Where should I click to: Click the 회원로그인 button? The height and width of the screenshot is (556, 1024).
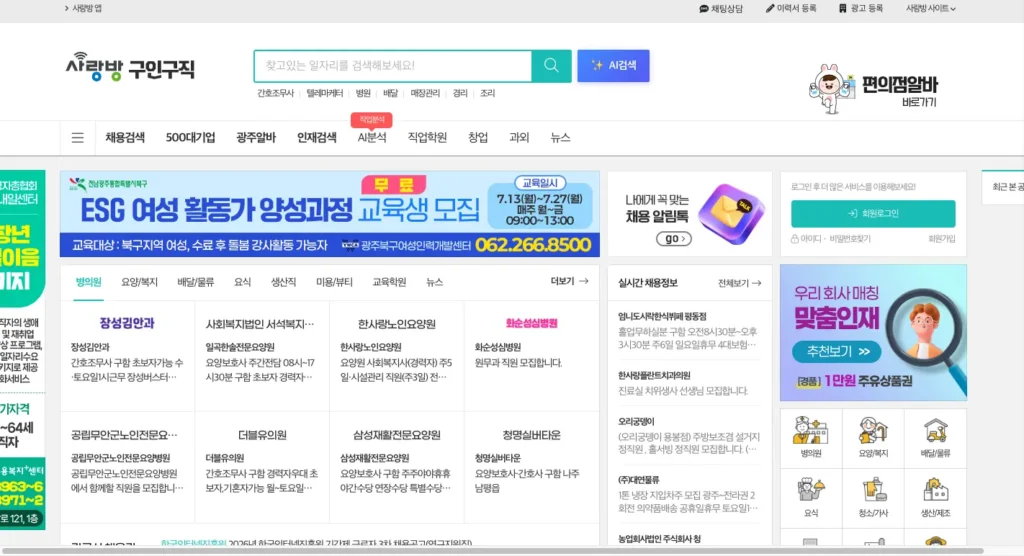[873, 214]
